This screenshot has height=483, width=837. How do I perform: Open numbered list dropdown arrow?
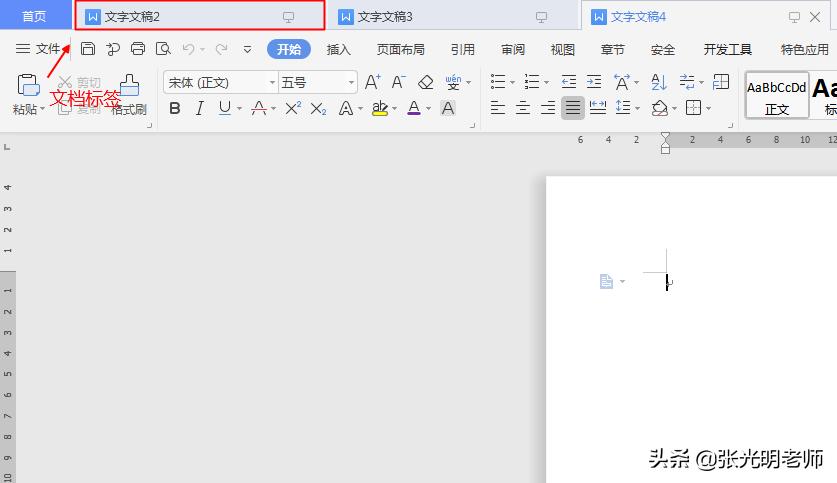tap(546, 83)
